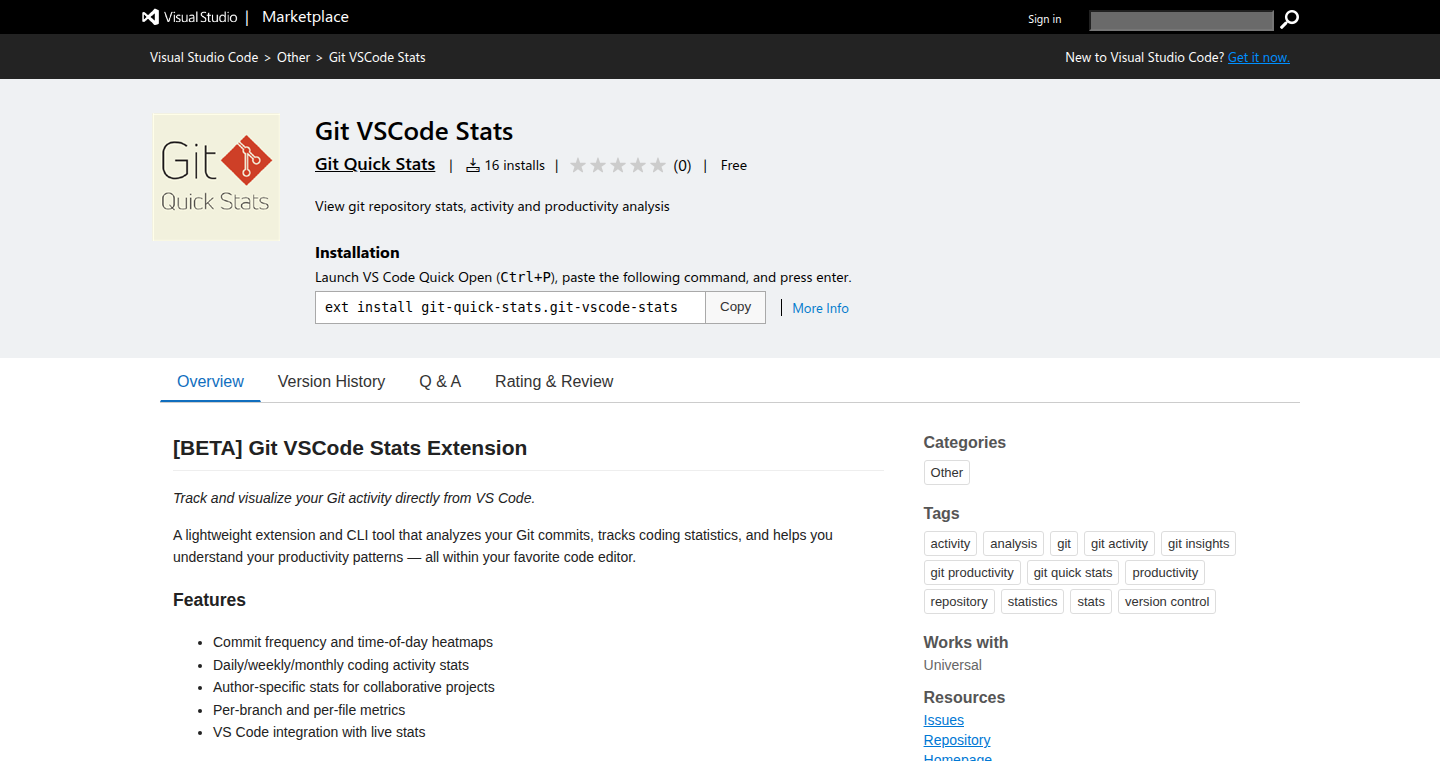
Task: Click 'Author-specific stats for collaborative projects' item
Action: point(354,687)
